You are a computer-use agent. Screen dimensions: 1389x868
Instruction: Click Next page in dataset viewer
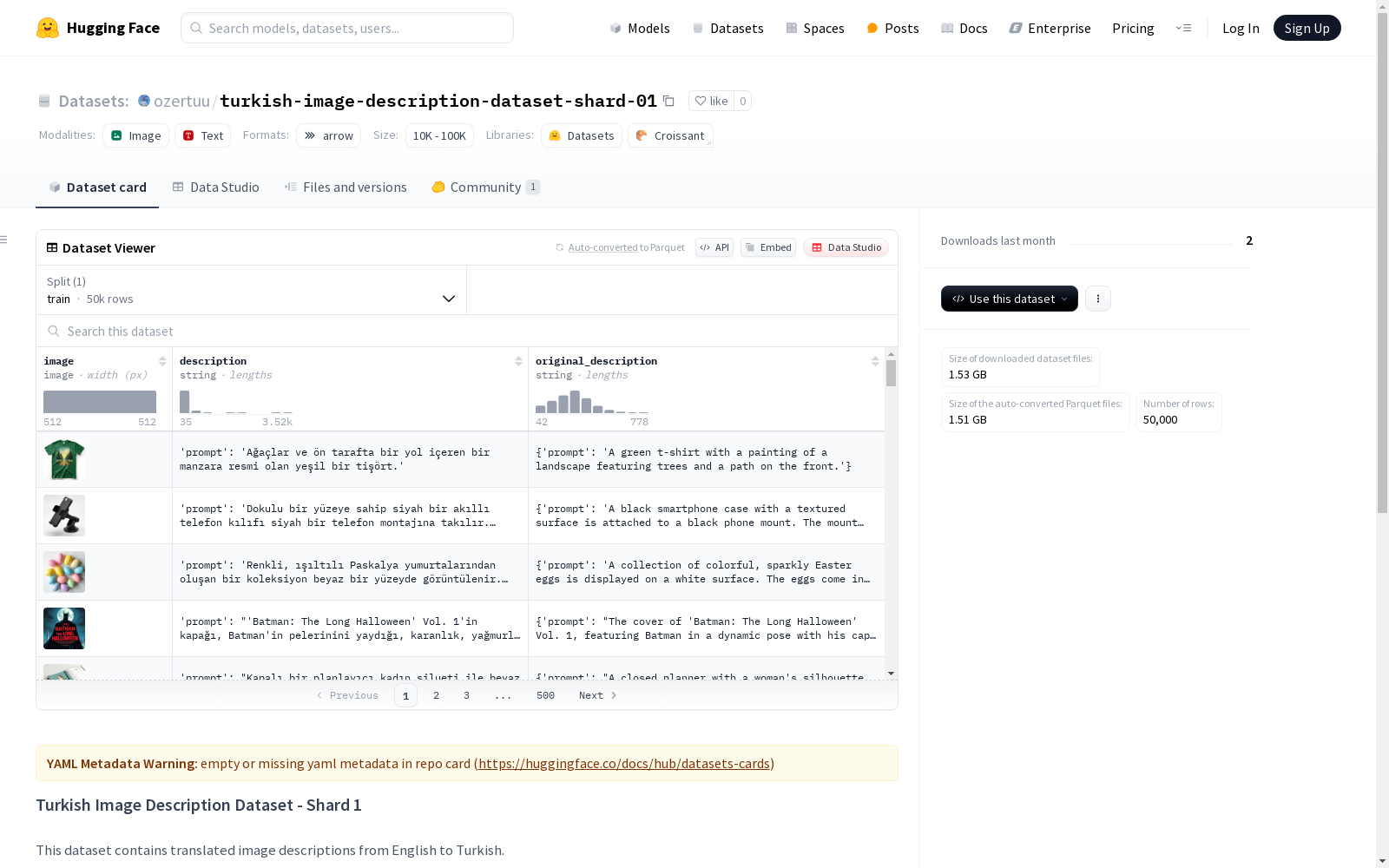[x=597, y=695]
